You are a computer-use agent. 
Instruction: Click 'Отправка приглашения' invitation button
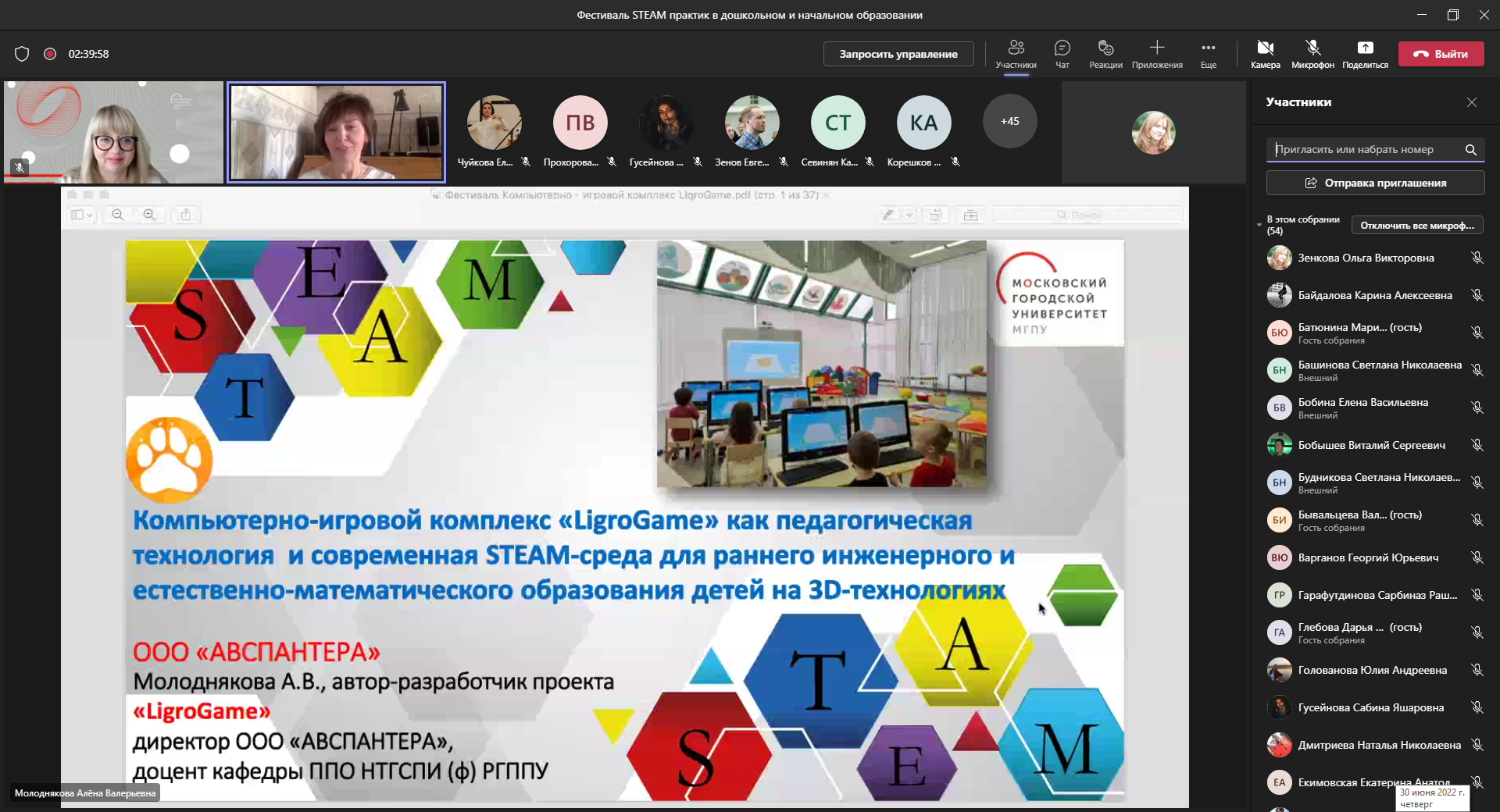coord(1375,183)
